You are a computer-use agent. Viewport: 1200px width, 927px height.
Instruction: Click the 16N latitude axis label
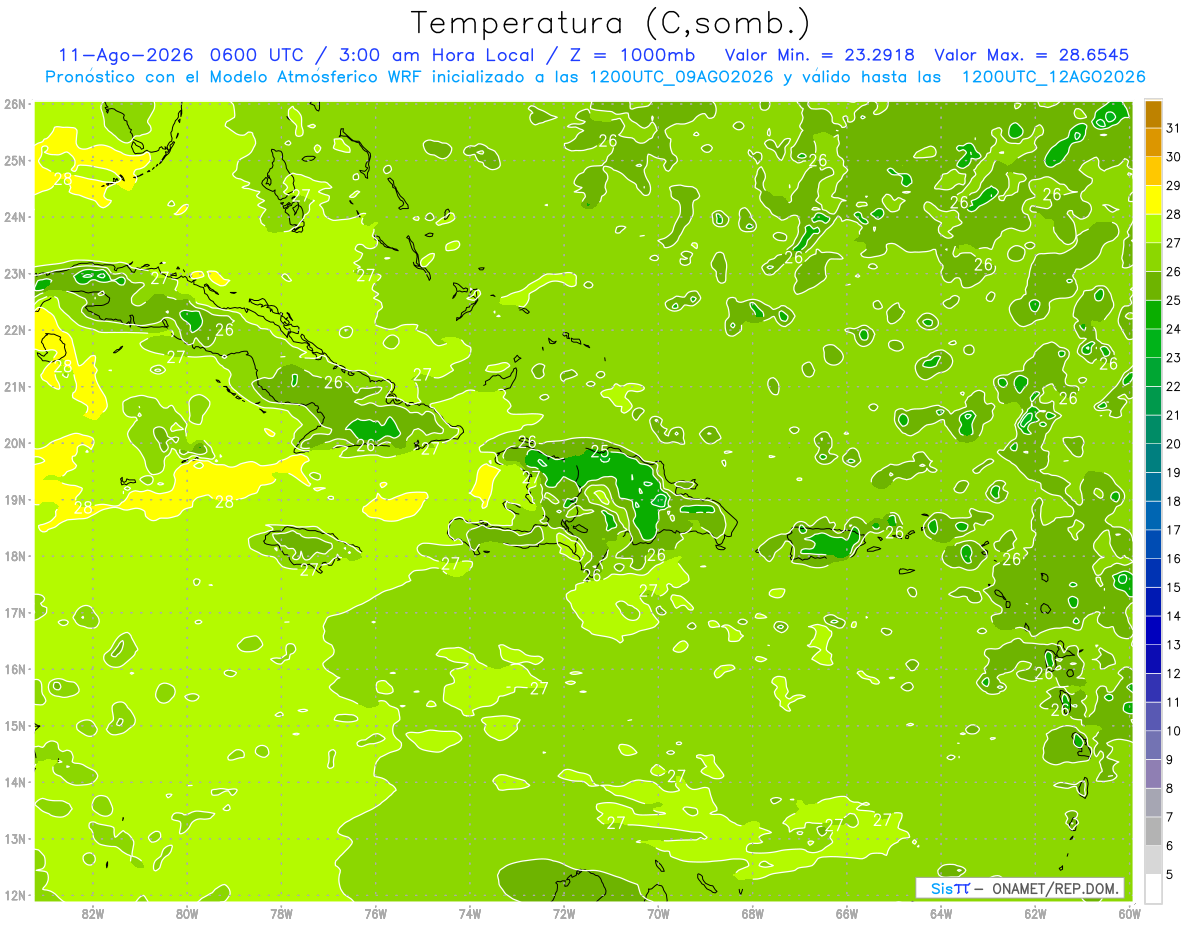click(14, 669)
